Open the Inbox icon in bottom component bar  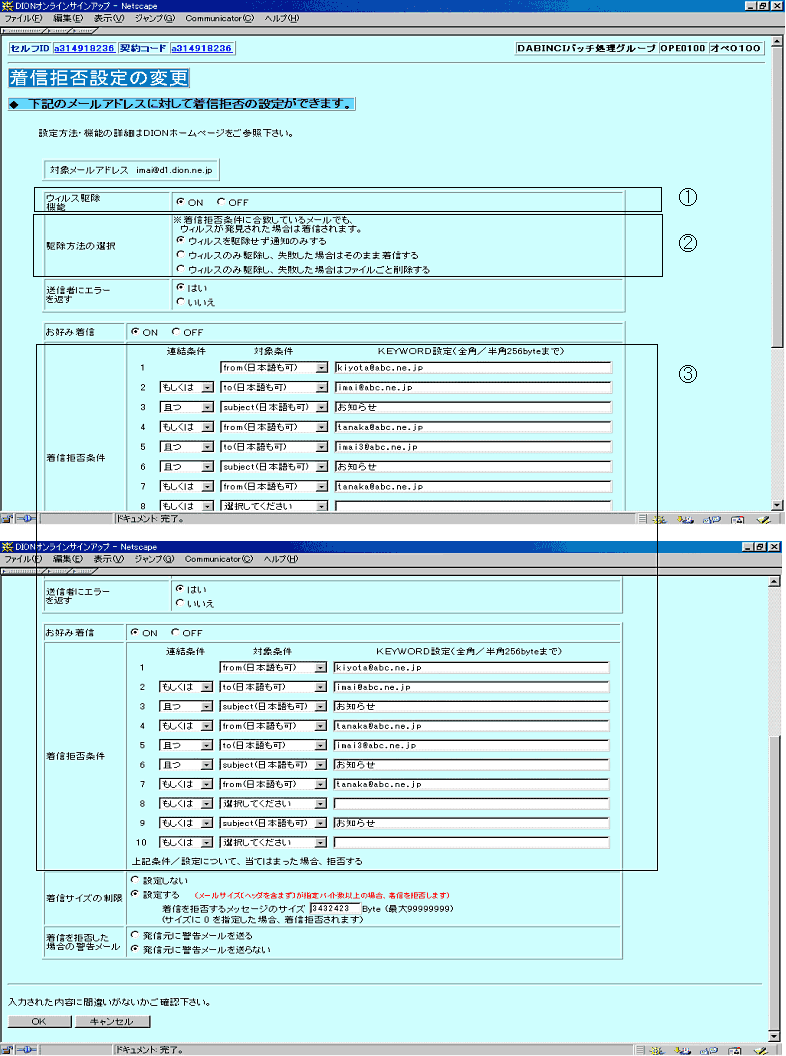click(683, 1050)
